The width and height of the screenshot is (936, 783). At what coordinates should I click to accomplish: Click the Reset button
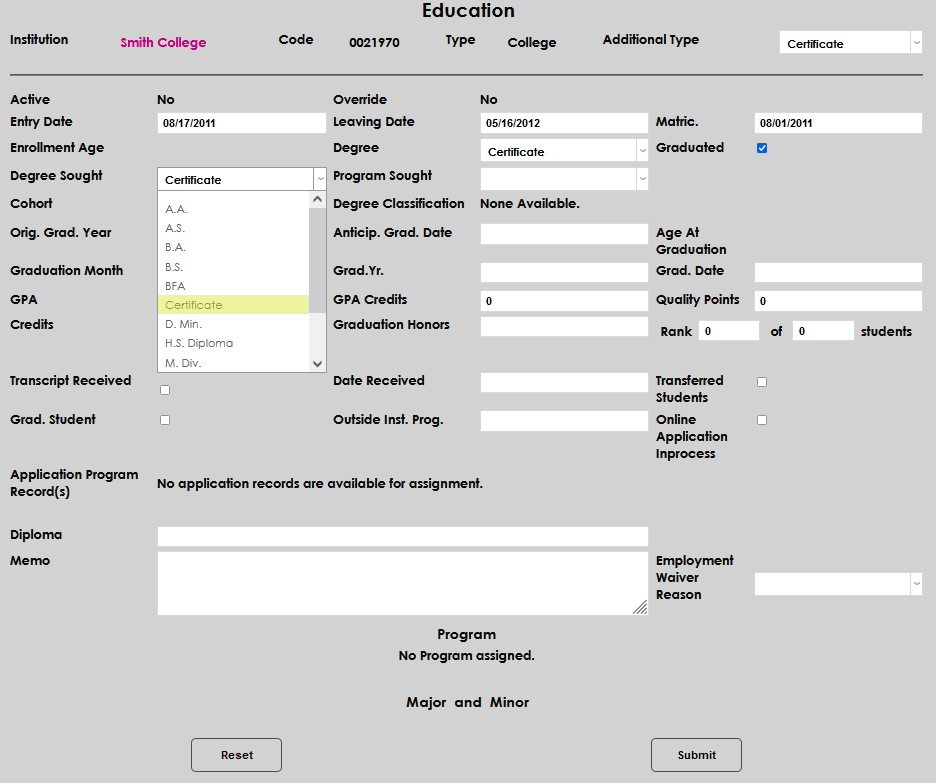(x=236, y=755)
